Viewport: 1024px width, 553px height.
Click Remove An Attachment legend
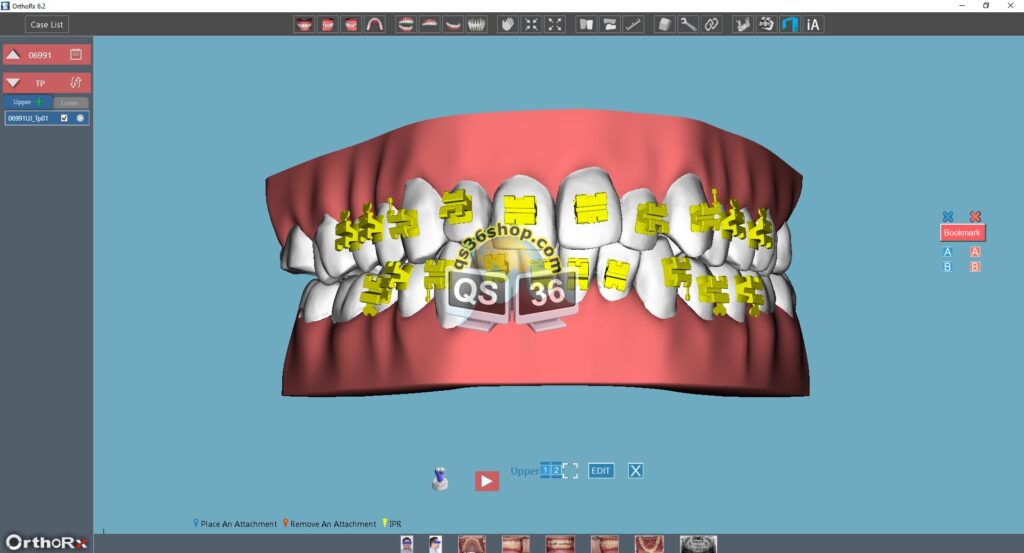tap(329, 524)
